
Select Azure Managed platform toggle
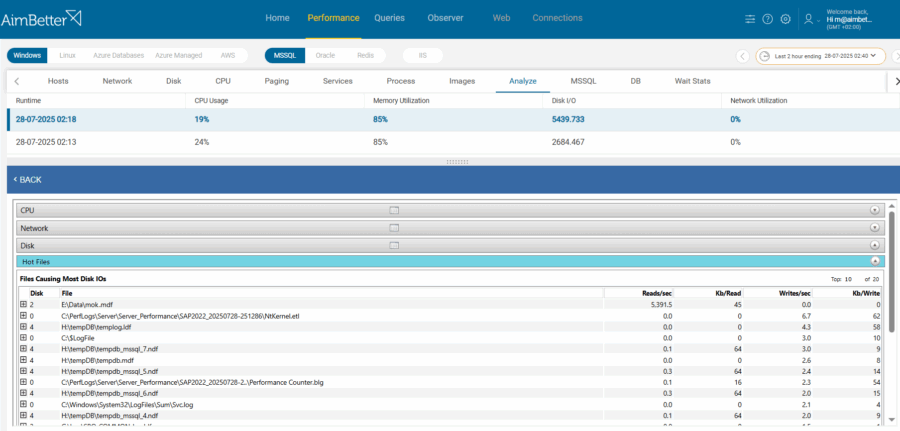pos(179,56)
